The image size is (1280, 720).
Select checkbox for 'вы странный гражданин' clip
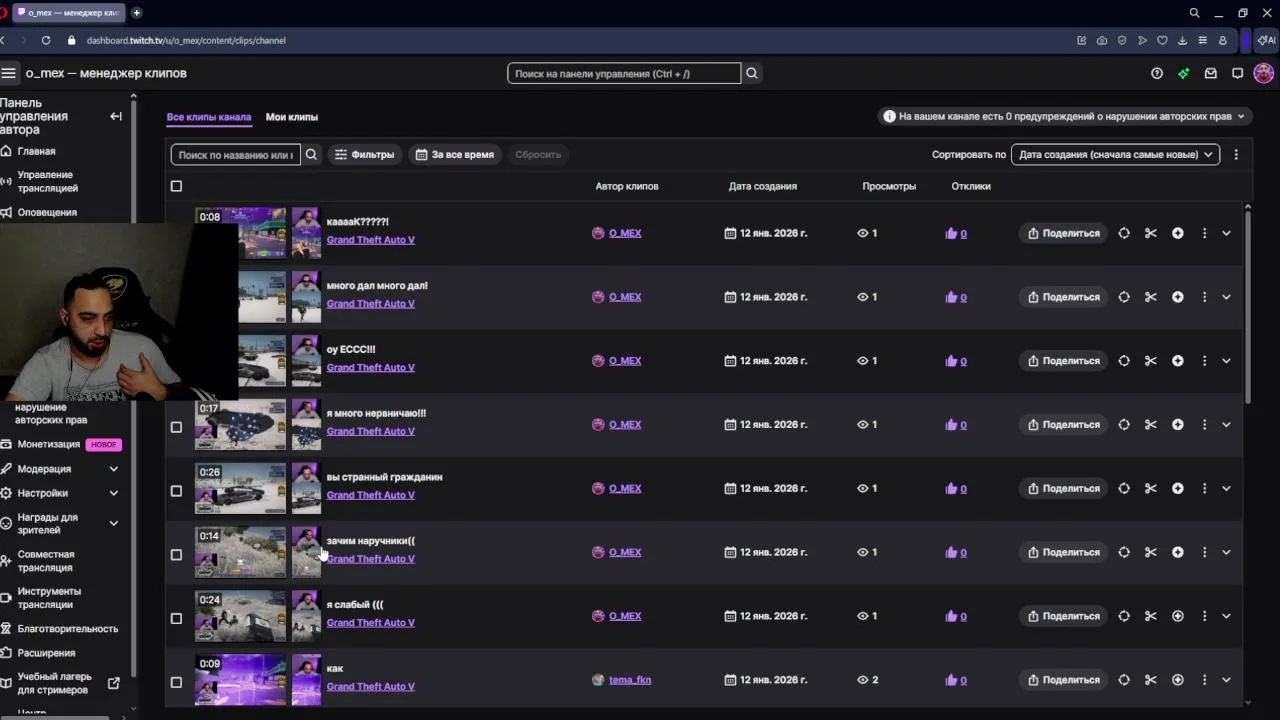[x=176, y=491]
